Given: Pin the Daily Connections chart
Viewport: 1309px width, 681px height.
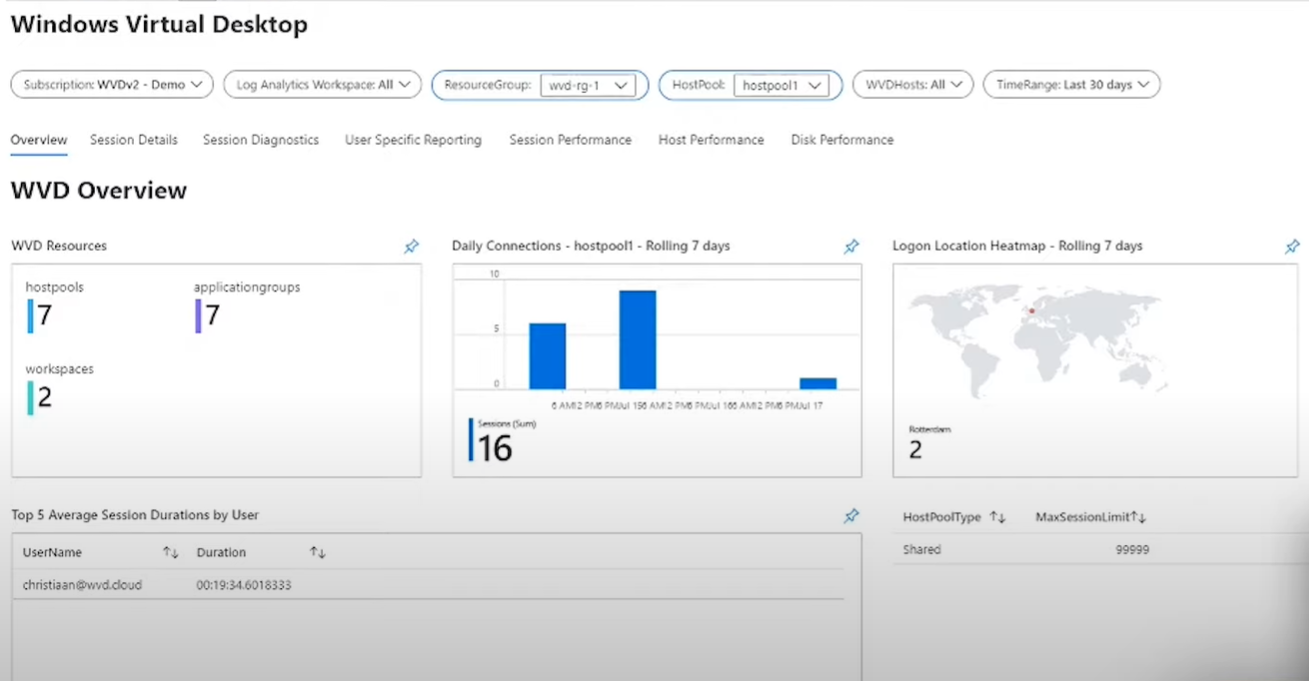Looking at the screenshot, I should pos(851,246).
